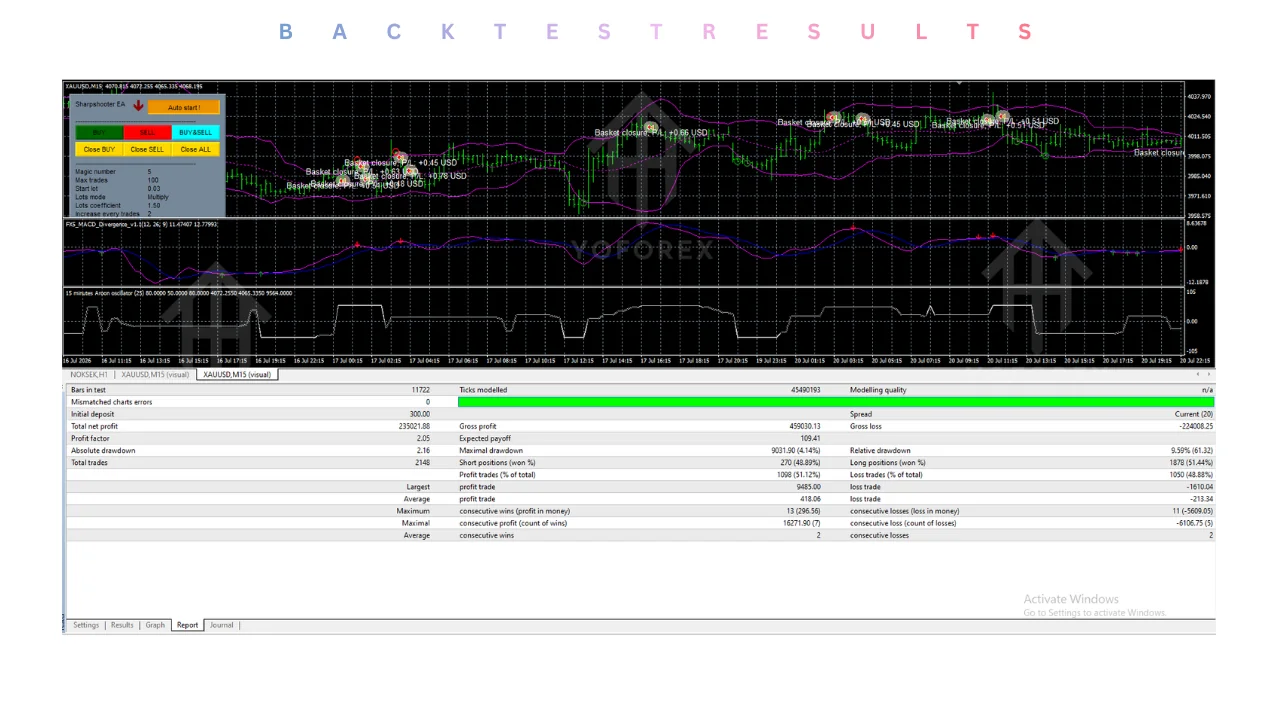1280x720 pixels.
Task: Click the green modelling quality bar
Action: pos(836,402)
